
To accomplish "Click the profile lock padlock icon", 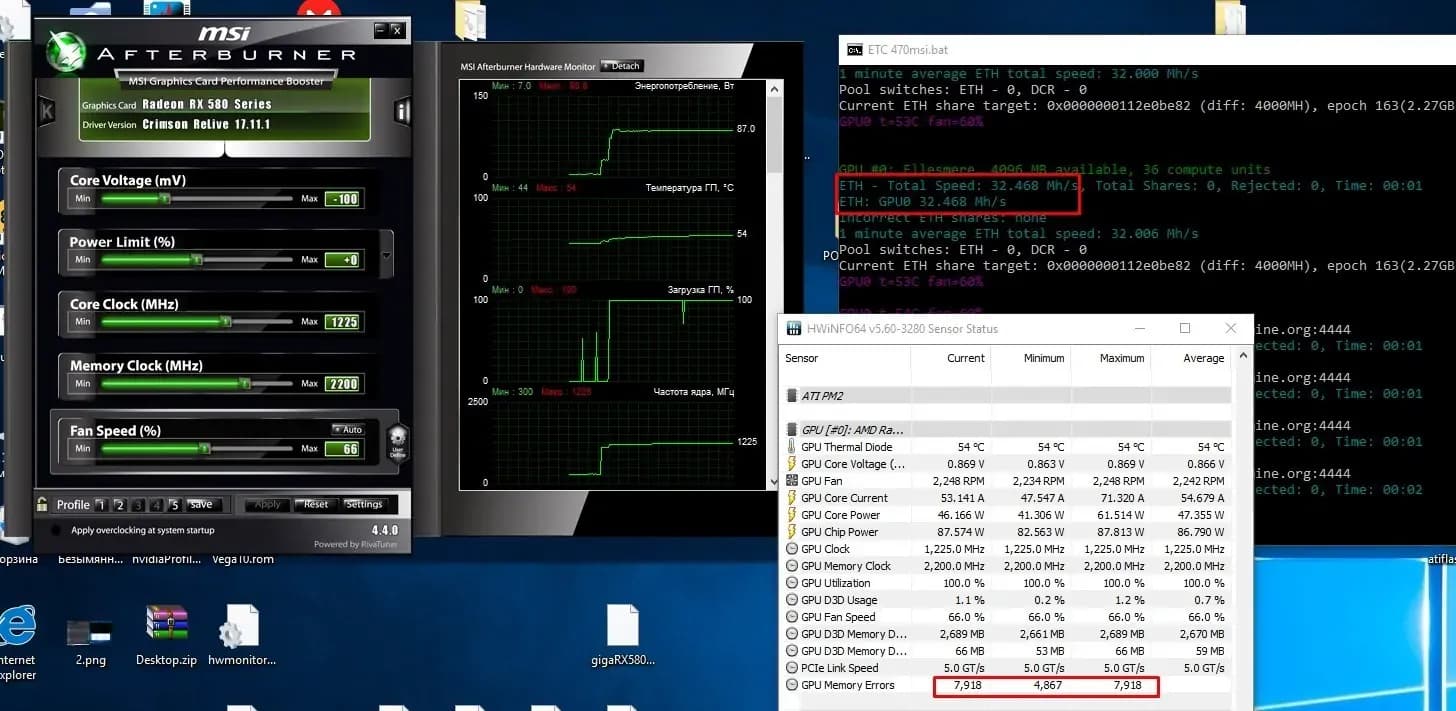I will 43,504.
